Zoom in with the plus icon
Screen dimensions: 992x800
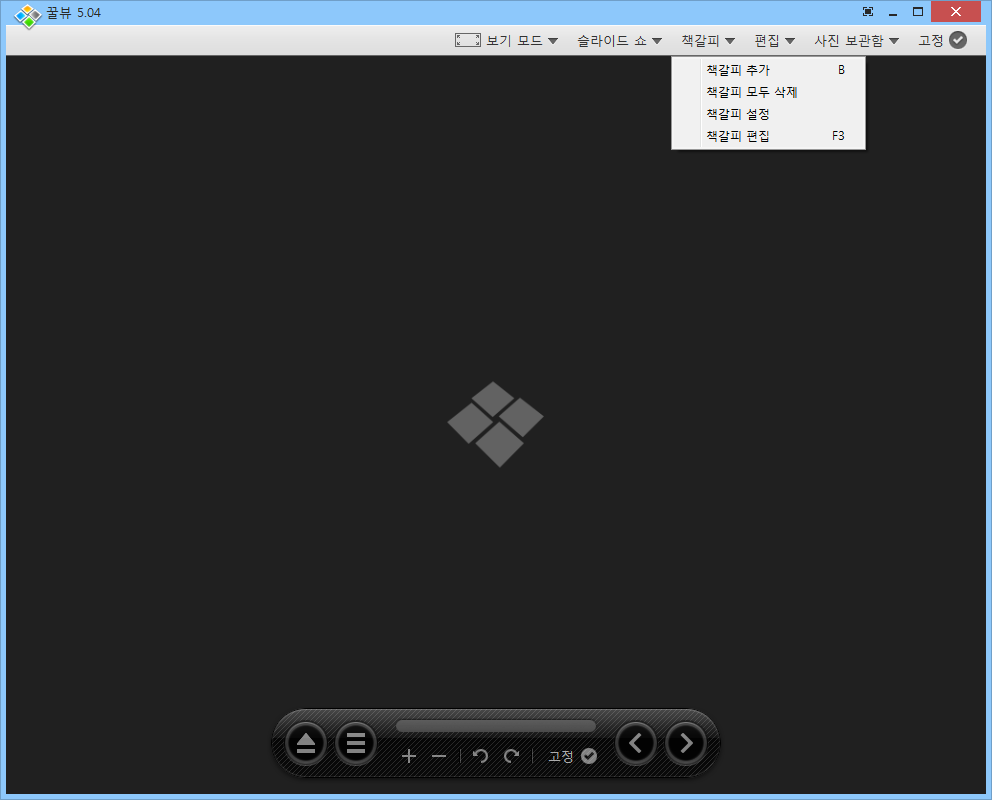tap(409, 756)
